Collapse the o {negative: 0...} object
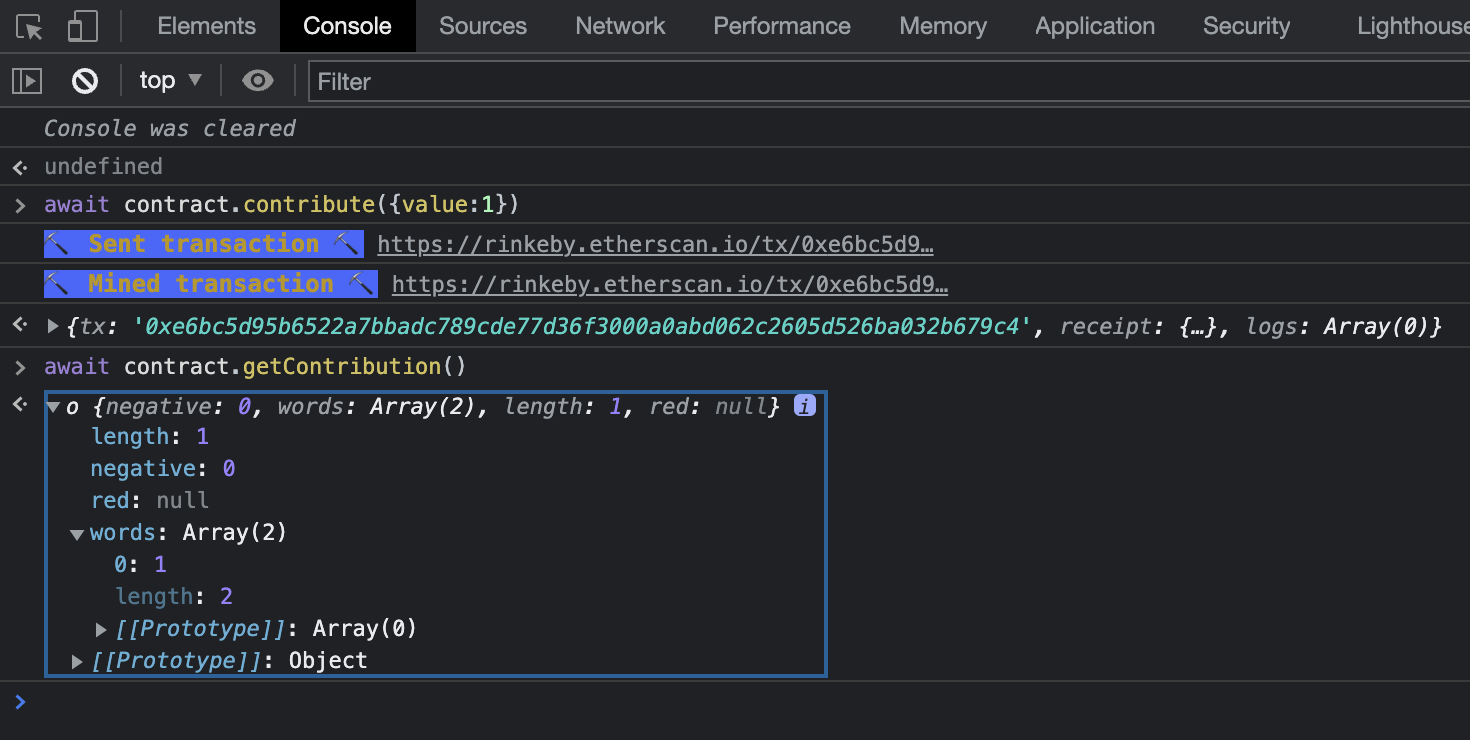 tap(53, 408)
